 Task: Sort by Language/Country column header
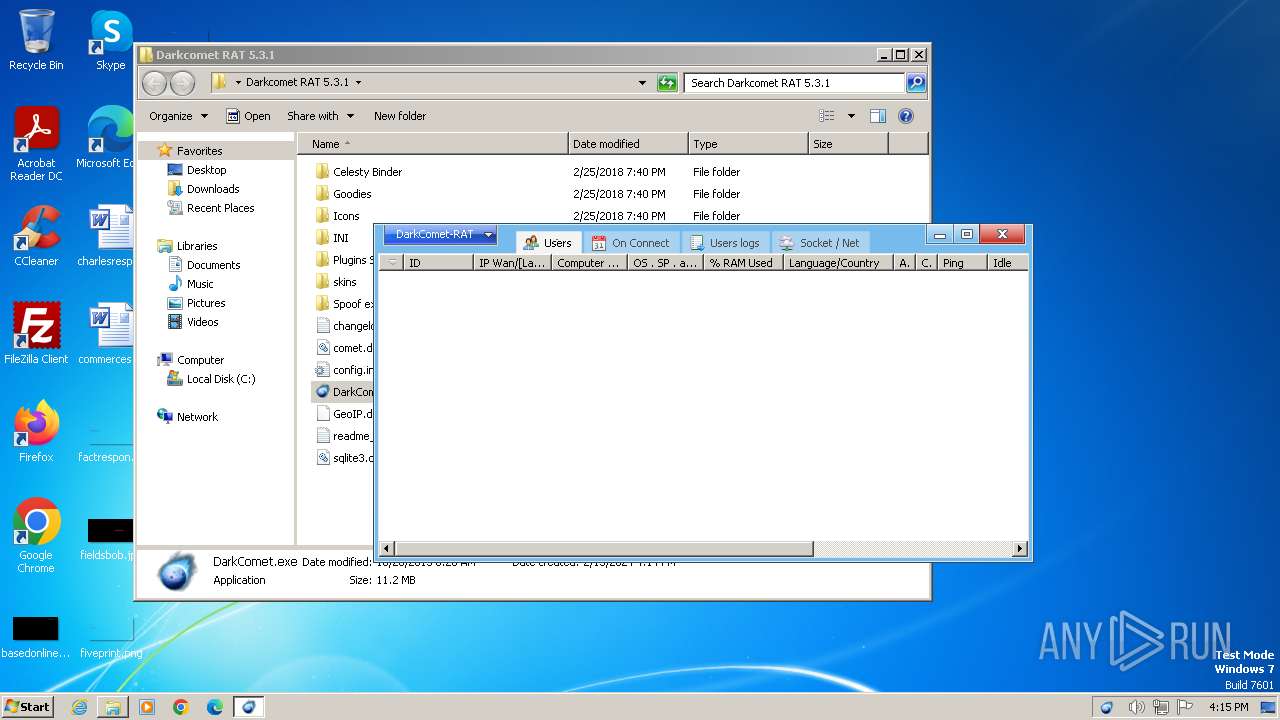pyautogui.click(x=837, y=263)
